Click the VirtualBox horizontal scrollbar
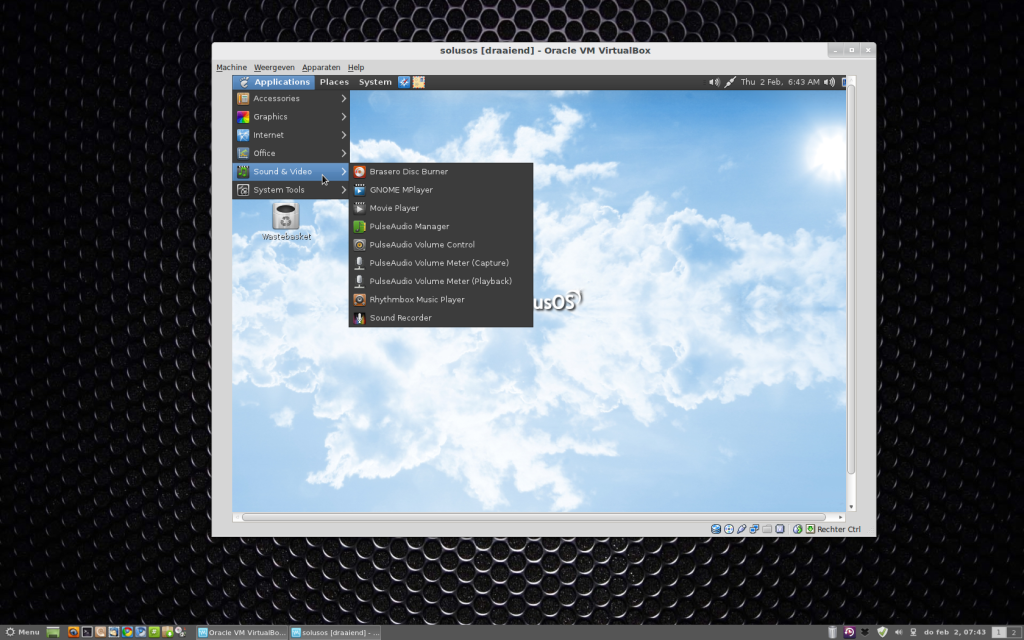 [x=534, y=517]
